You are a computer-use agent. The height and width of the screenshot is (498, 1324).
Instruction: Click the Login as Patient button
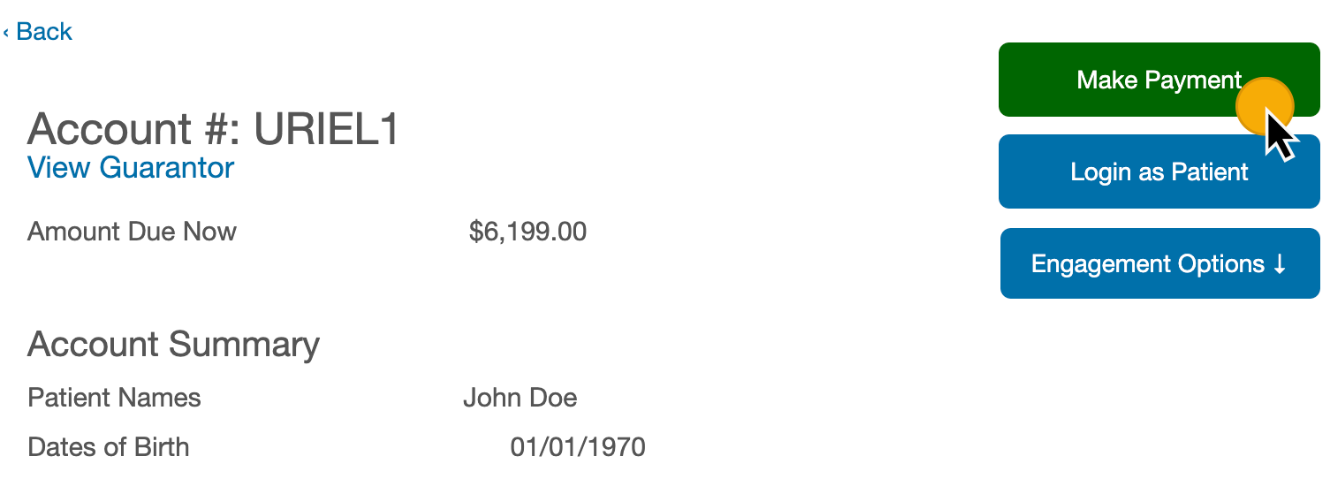(1159, 172)
